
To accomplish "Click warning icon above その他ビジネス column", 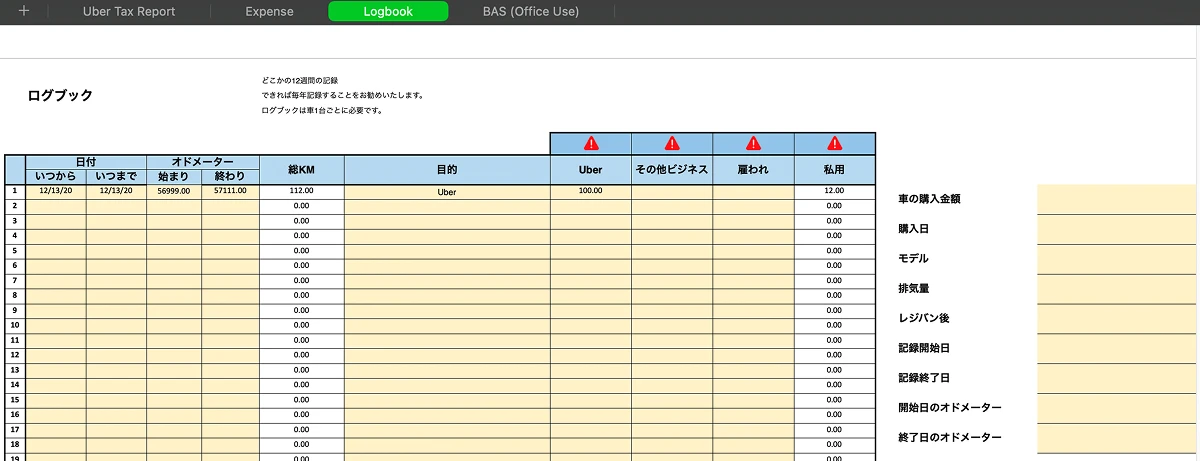I will (x=672, y=143).
